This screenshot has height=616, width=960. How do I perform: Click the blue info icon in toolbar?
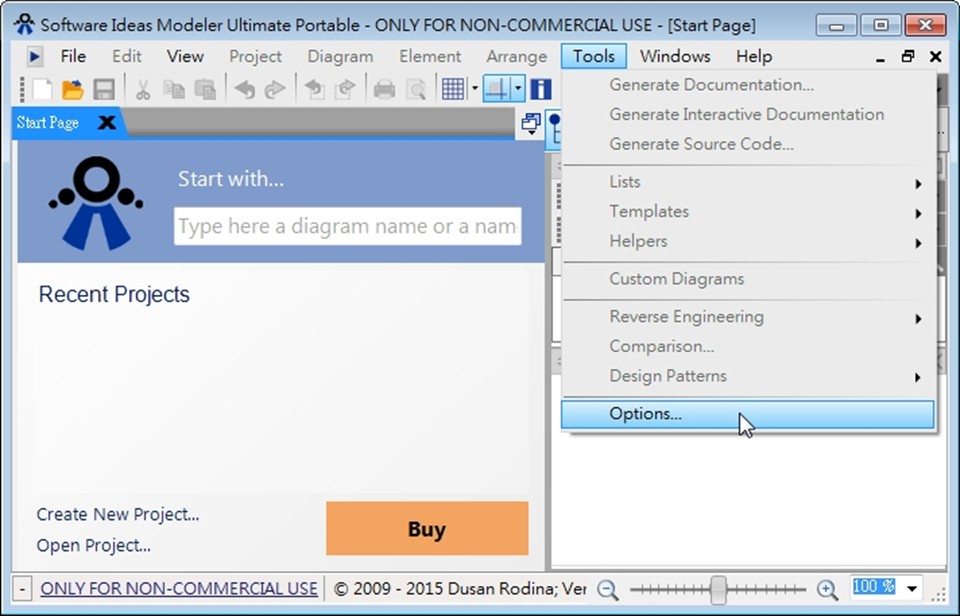(x=541, y=89)
